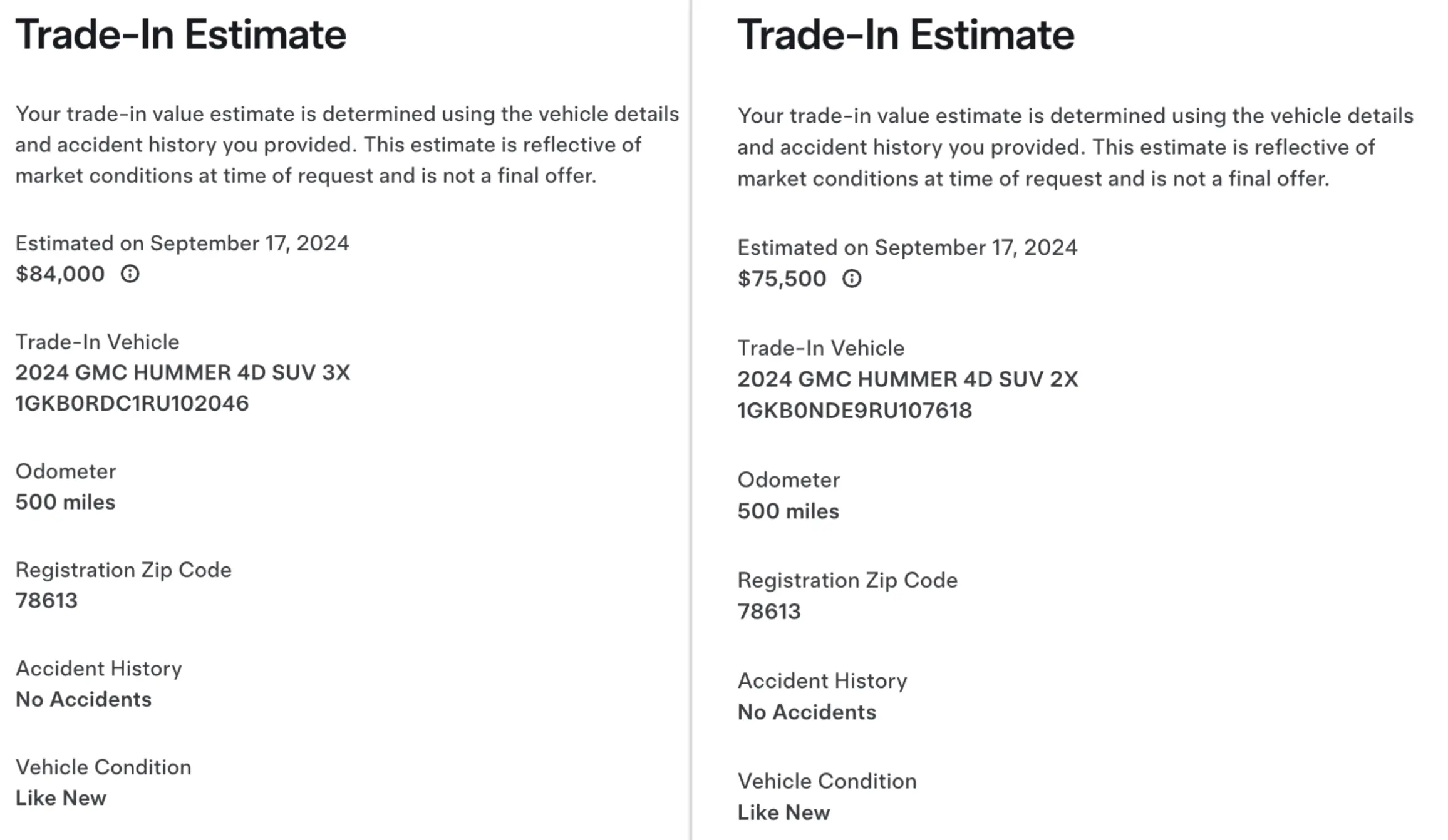Click Like New condition in the 3X estimate
1448x840 pixels.
(61, 798)
